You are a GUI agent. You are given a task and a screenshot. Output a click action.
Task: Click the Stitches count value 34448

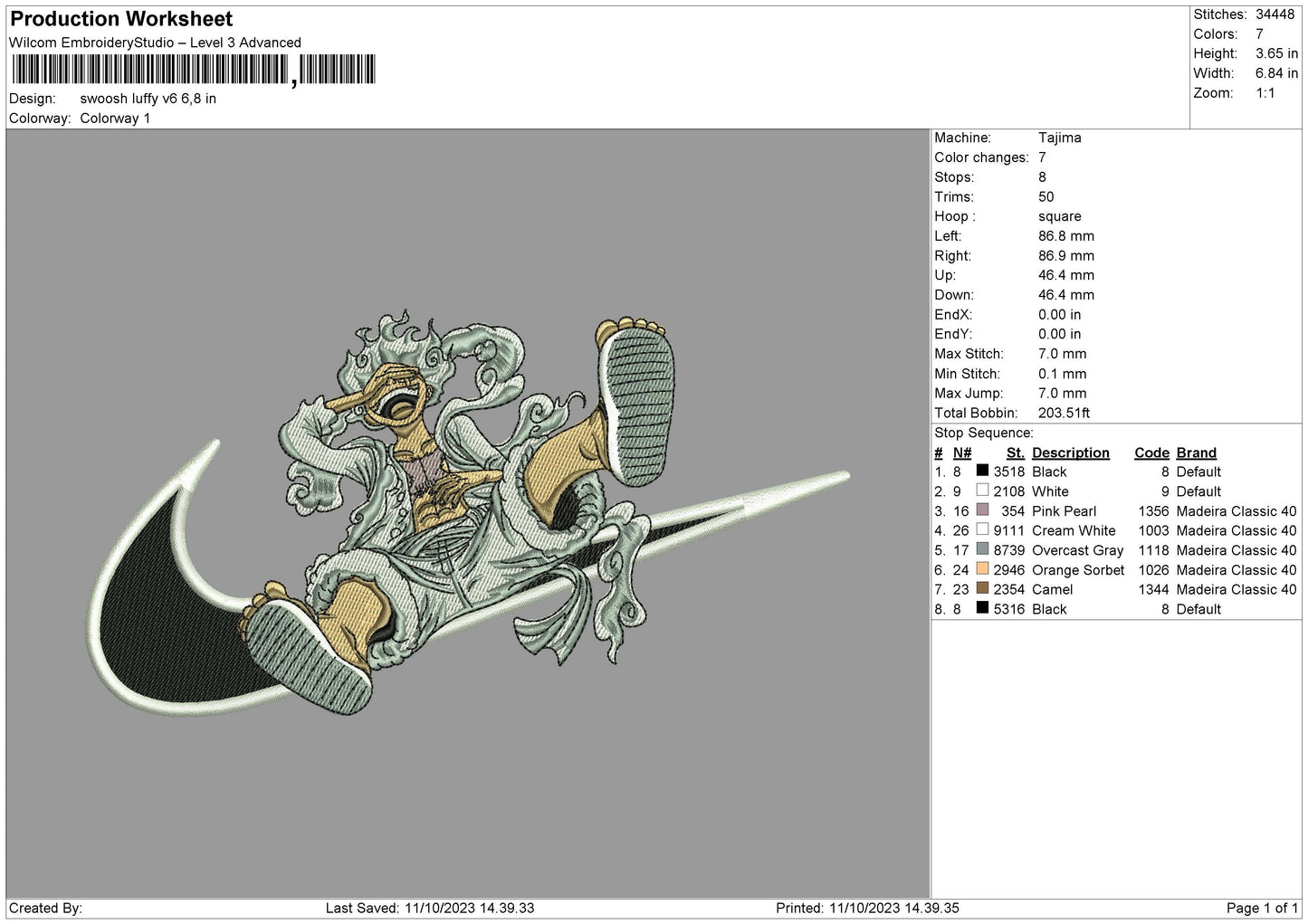(x=1275, y=14)
